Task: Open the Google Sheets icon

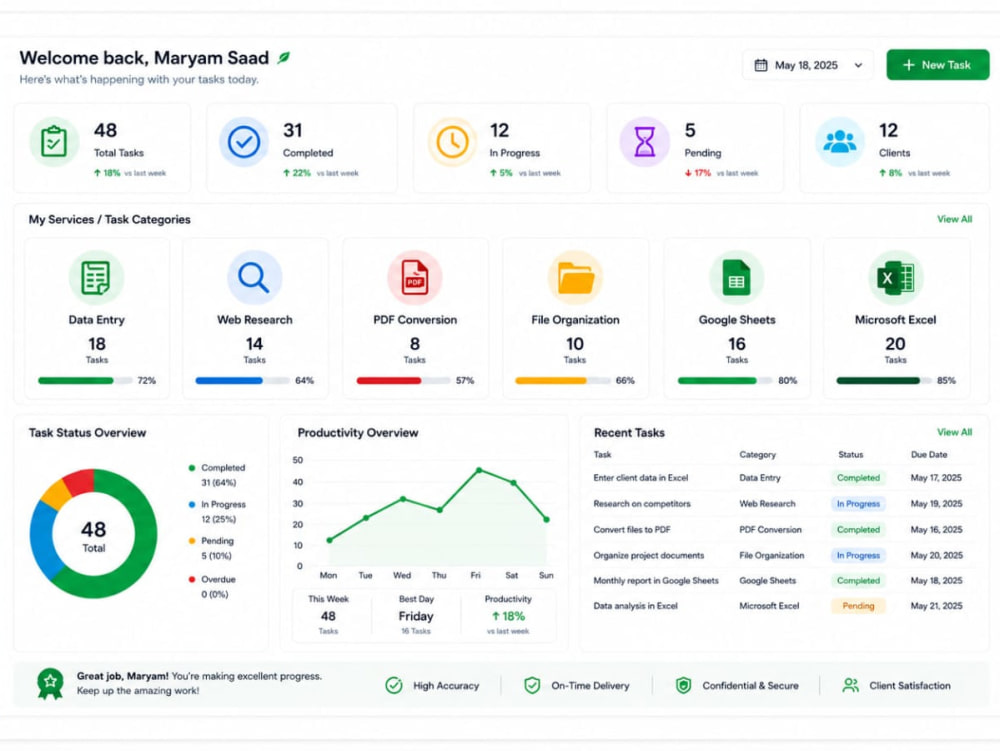Action: click(x=737, y=277)
